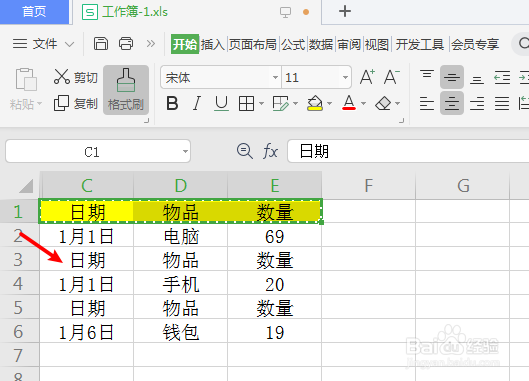Increase font size with A+ icon
Screen dimensions: 529x381
(x=367, y=77)
